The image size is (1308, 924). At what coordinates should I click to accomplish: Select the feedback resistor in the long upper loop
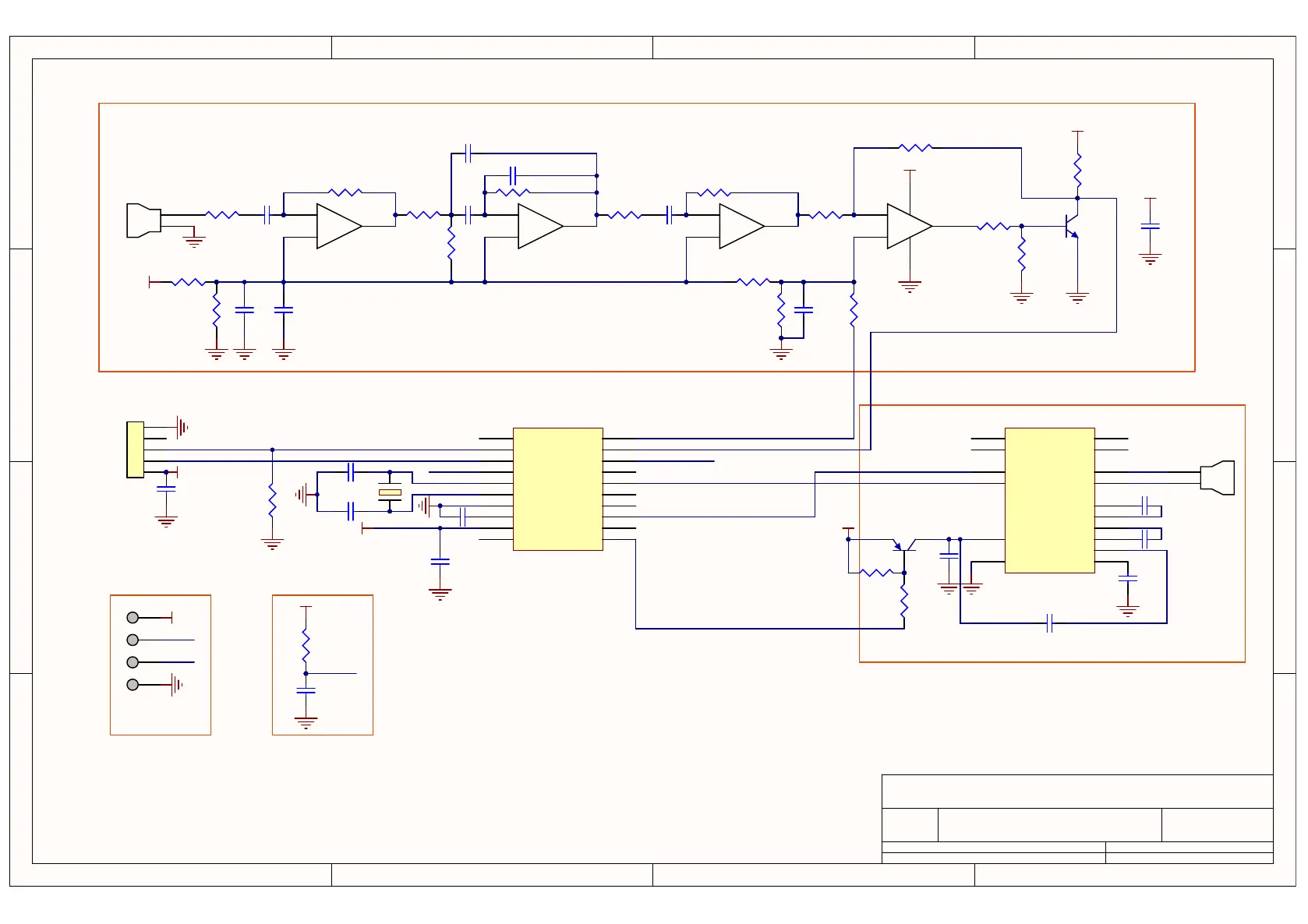coord(915,147)
